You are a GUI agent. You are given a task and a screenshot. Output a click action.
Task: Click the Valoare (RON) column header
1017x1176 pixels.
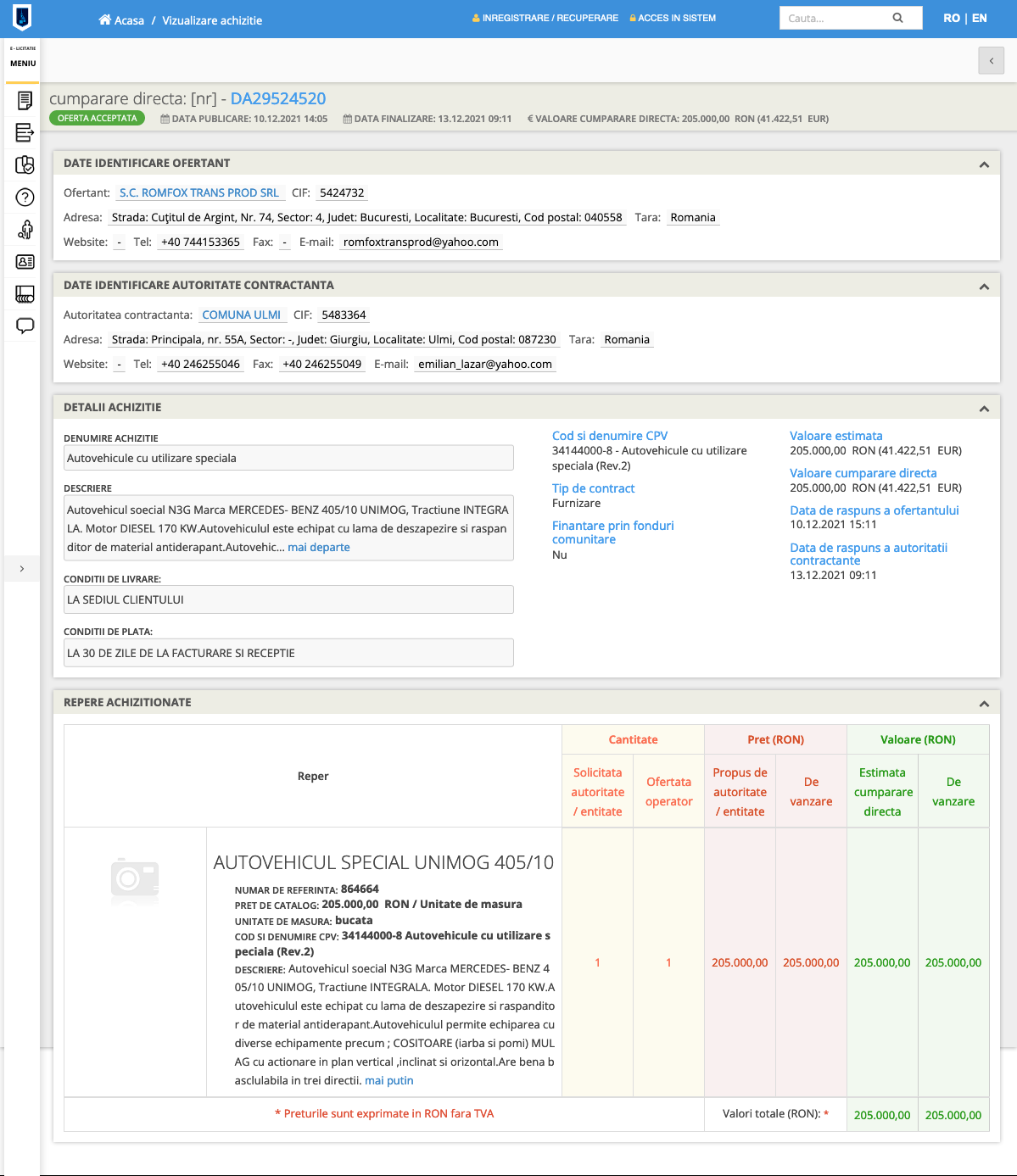pos(918,739)
